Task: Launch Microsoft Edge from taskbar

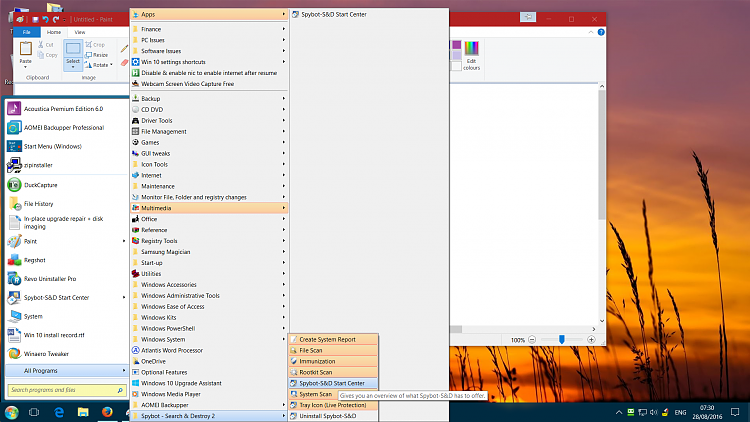Action: click(x=59, y=412)
